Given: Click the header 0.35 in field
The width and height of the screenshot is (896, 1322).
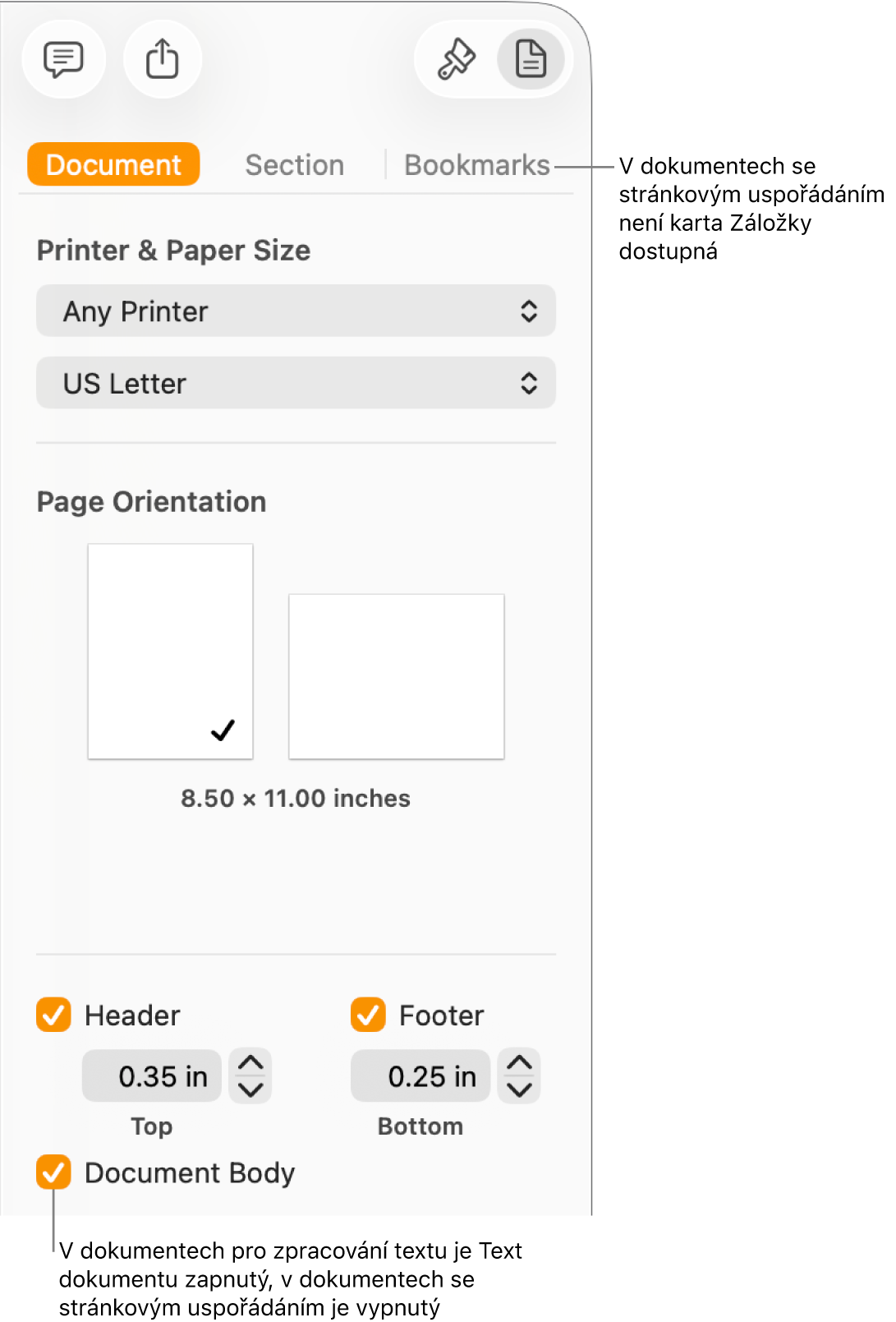Looking at the screenshot, I should point(153,1076).
